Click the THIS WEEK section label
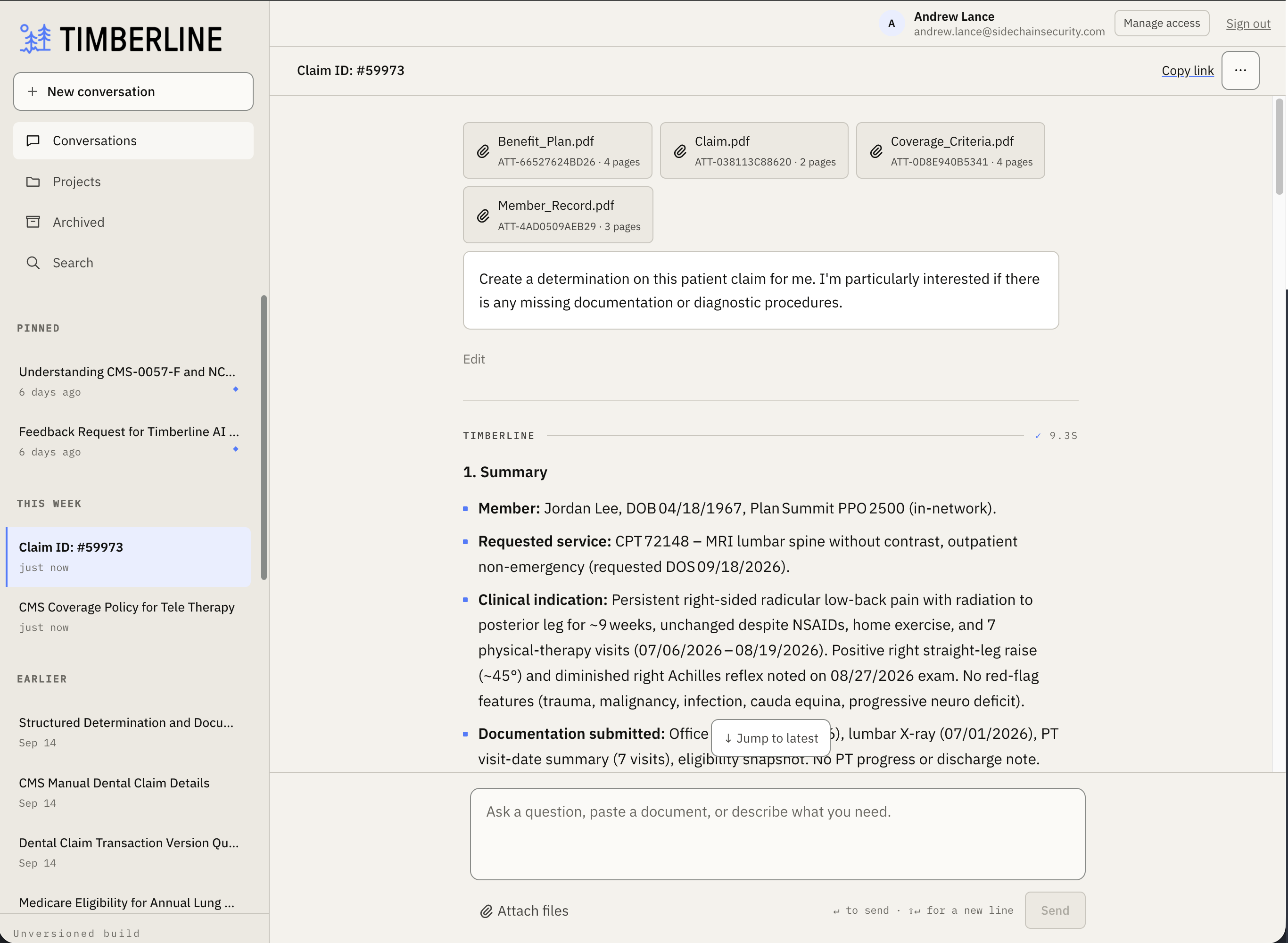 click(x=49, y=504)
